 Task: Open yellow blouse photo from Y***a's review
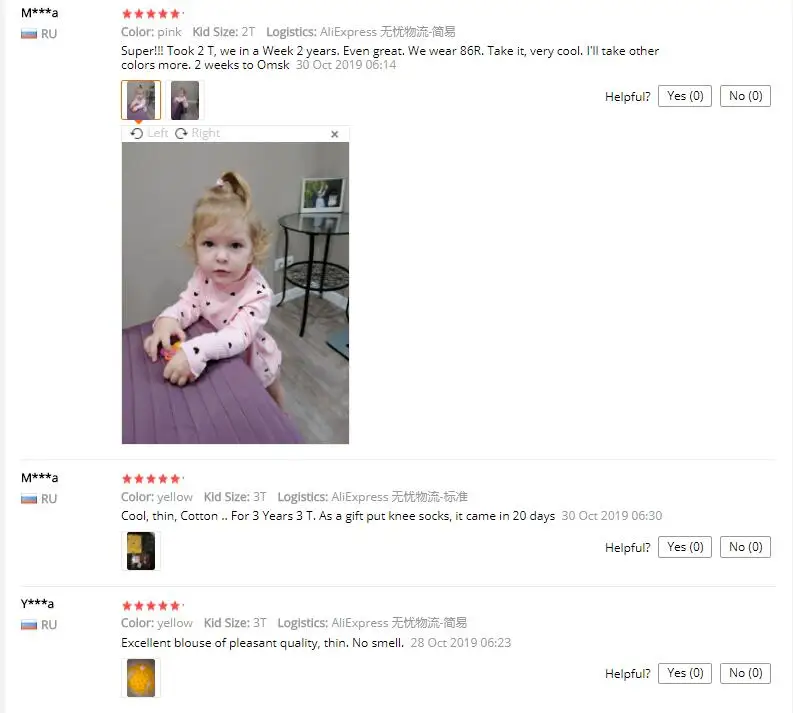(x=141, y=678)
